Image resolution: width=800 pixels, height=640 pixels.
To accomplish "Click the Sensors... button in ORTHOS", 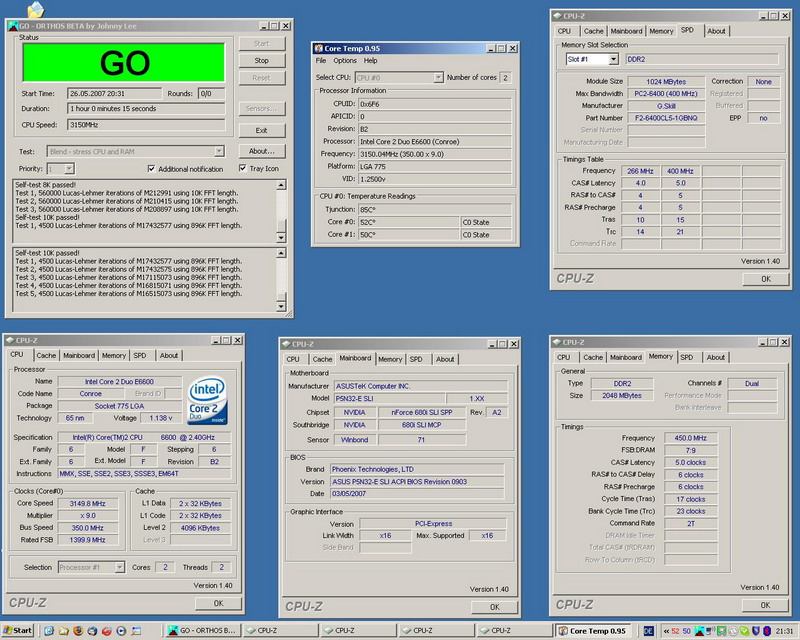I will point(262,109).
